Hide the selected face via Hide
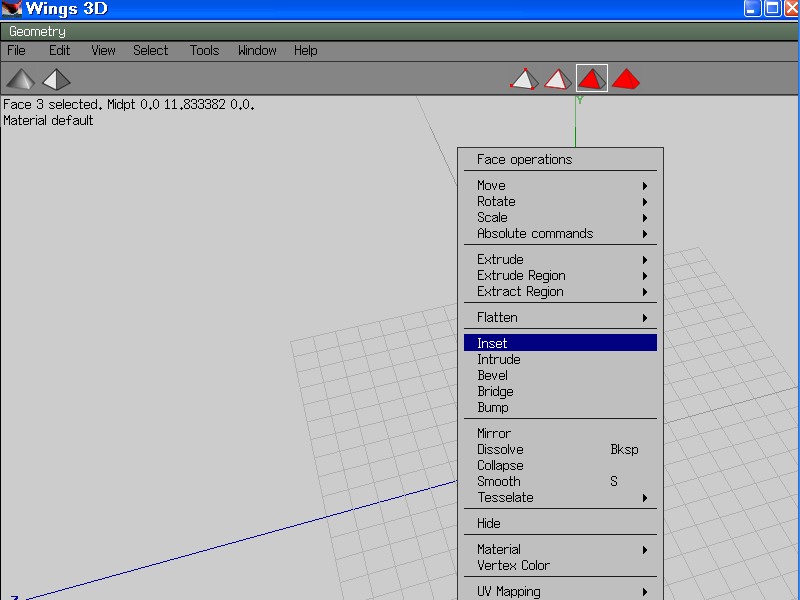 coord(560,523)
